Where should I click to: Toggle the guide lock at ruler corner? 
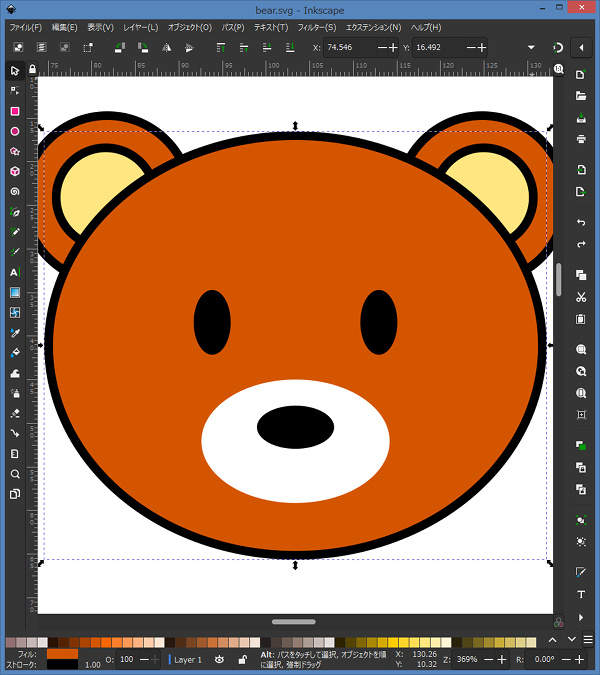pyautogui.click(x=32, y=69)
